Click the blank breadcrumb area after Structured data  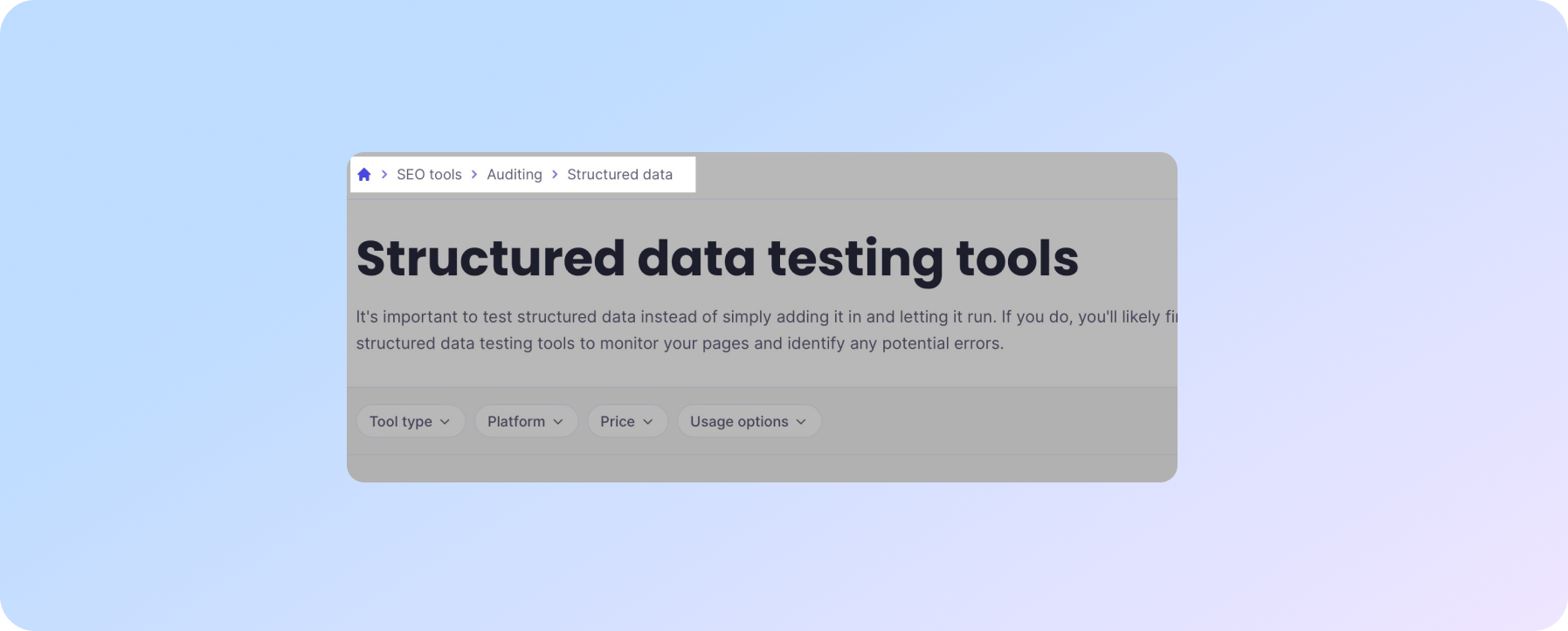point(926,175)
